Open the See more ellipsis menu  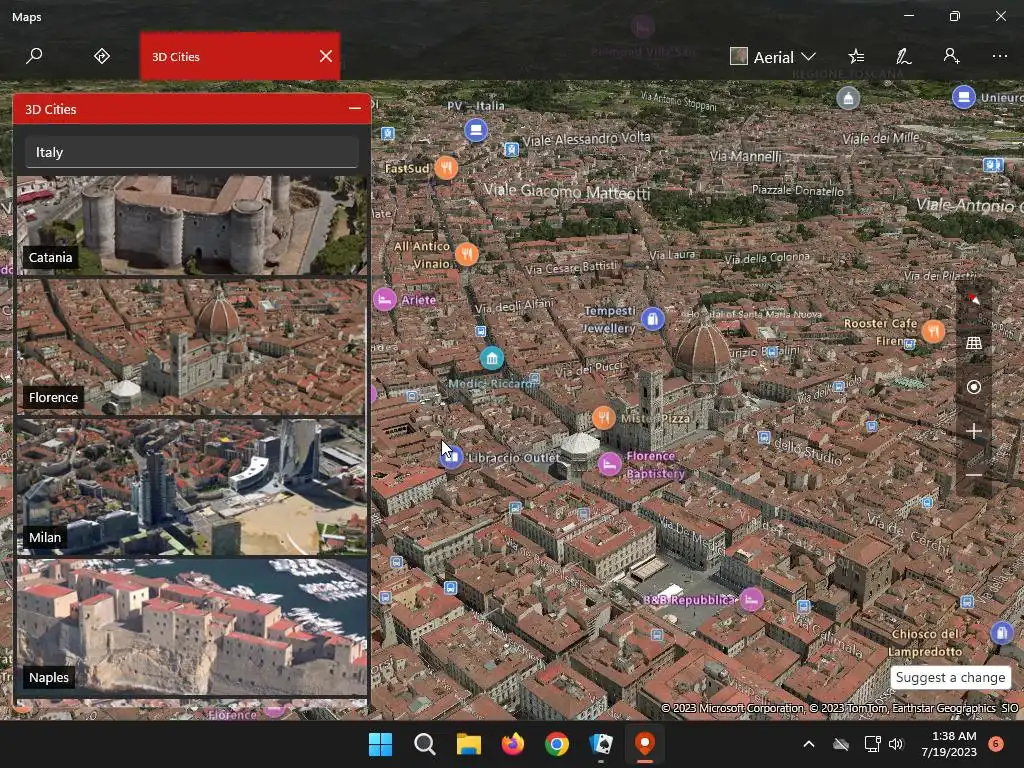click(1000, 57)
